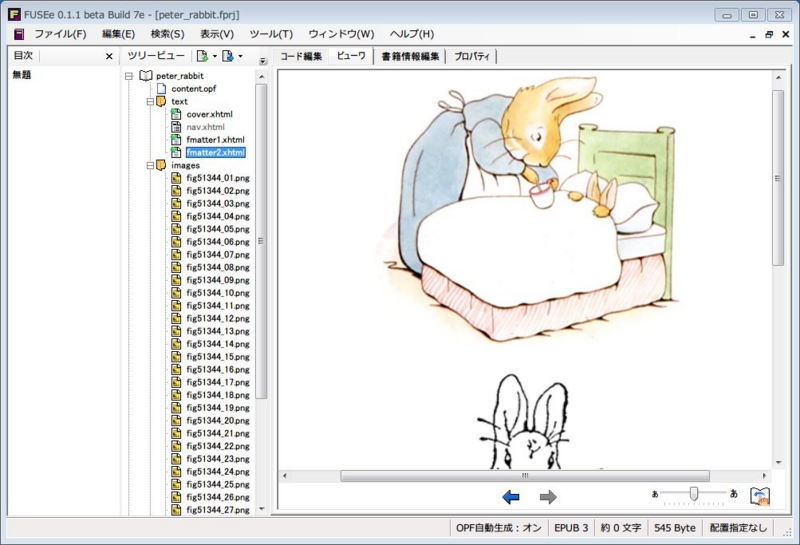Image resolution: width=800 pixels, height=545 pixels.
Task: Click the add new file icon in tree toolbar
Action: coord(202,56)
